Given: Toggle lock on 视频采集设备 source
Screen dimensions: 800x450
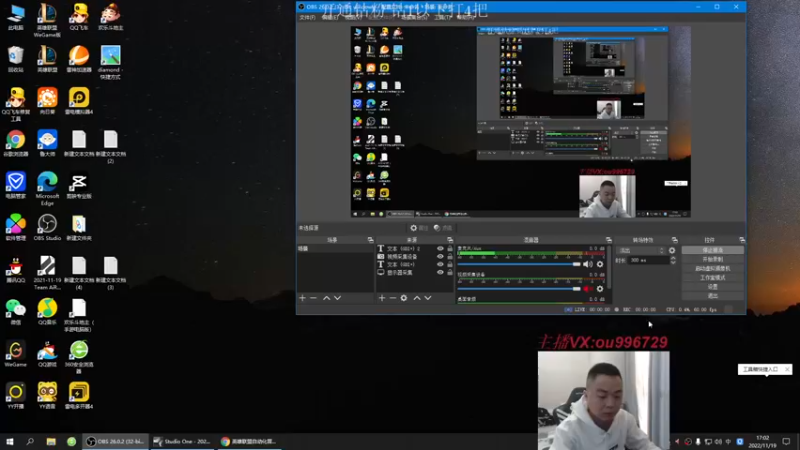Looking at the screenshot, I should [x=449, y=257].
